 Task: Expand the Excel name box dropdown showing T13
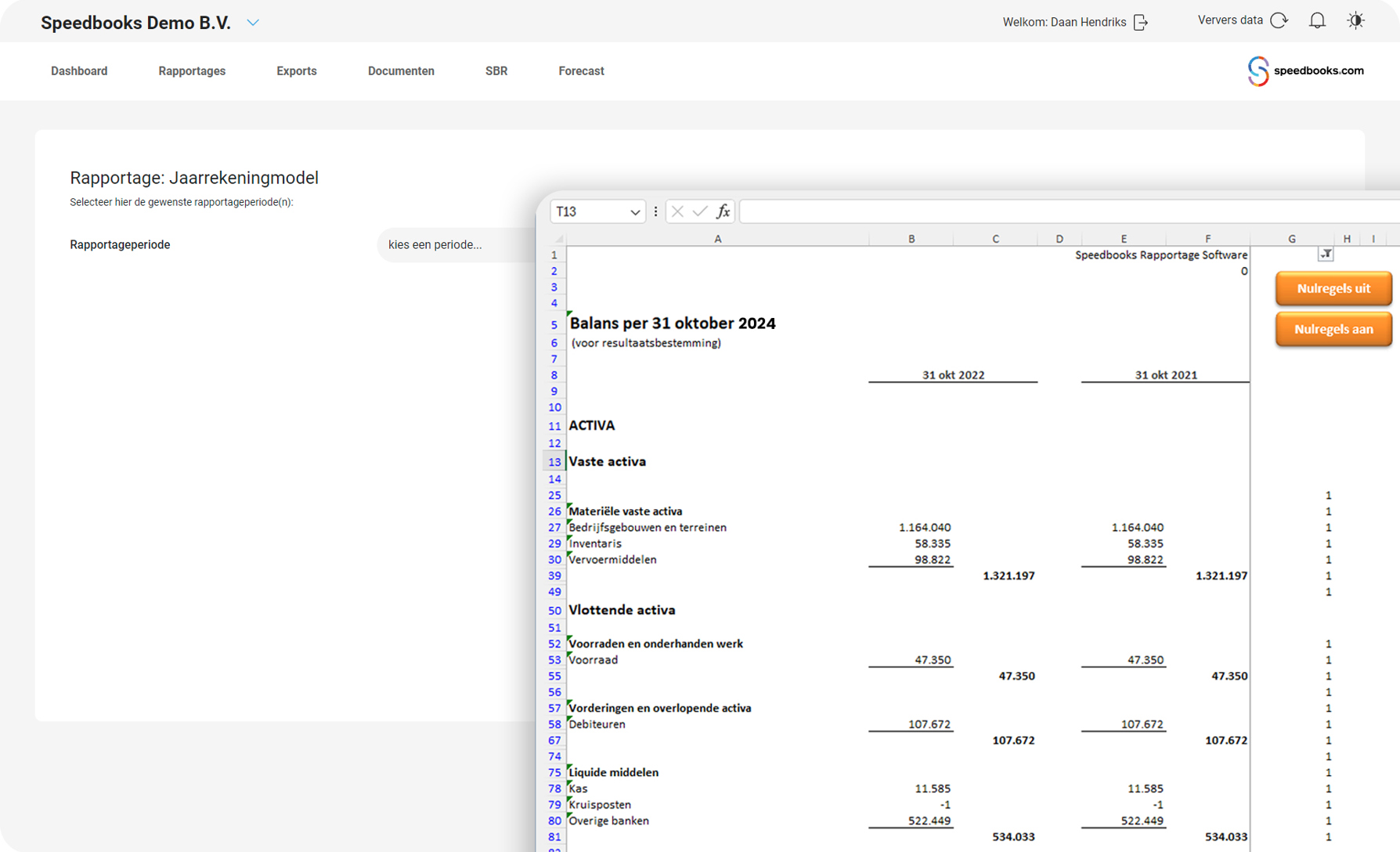pyautogui.click(x=634, y=211)
